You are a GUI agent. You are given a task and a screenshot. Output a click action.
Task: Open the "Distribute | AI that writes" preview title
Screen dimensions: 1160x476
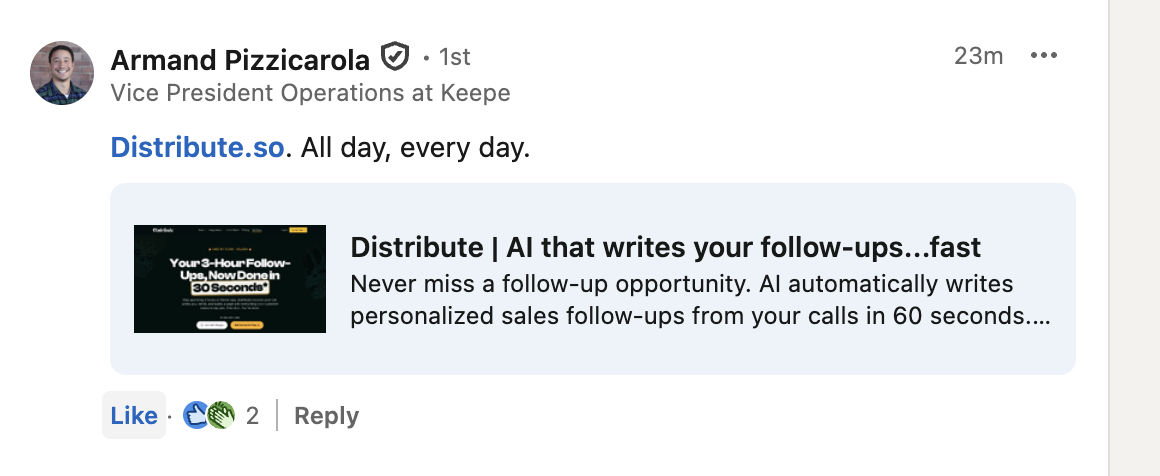pos(665,247)
